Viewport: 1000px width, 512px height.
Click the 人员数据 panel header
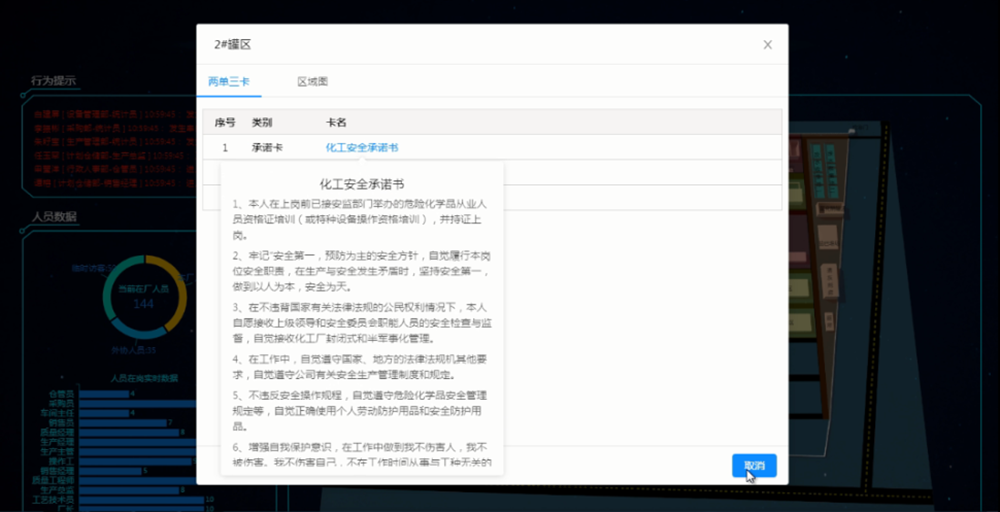pyautogui.click(x=53, y=216)
